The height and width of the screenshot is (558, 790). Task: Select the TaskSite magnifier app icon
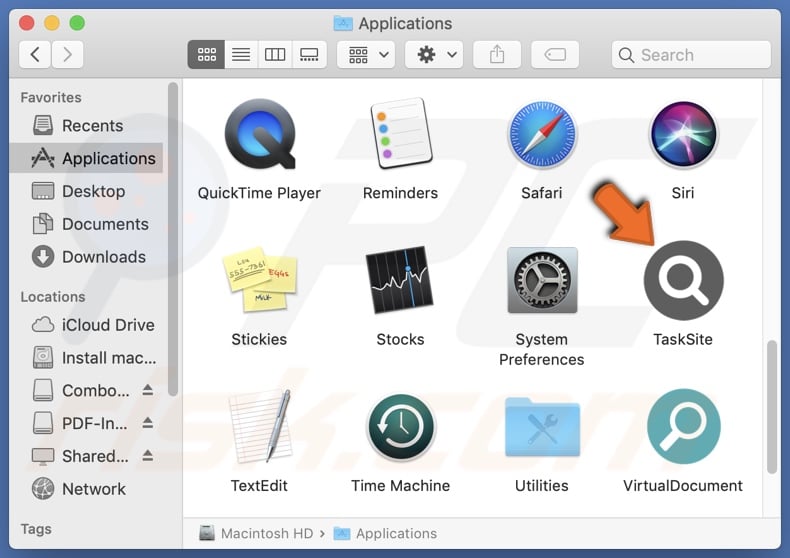coord(684,280)
